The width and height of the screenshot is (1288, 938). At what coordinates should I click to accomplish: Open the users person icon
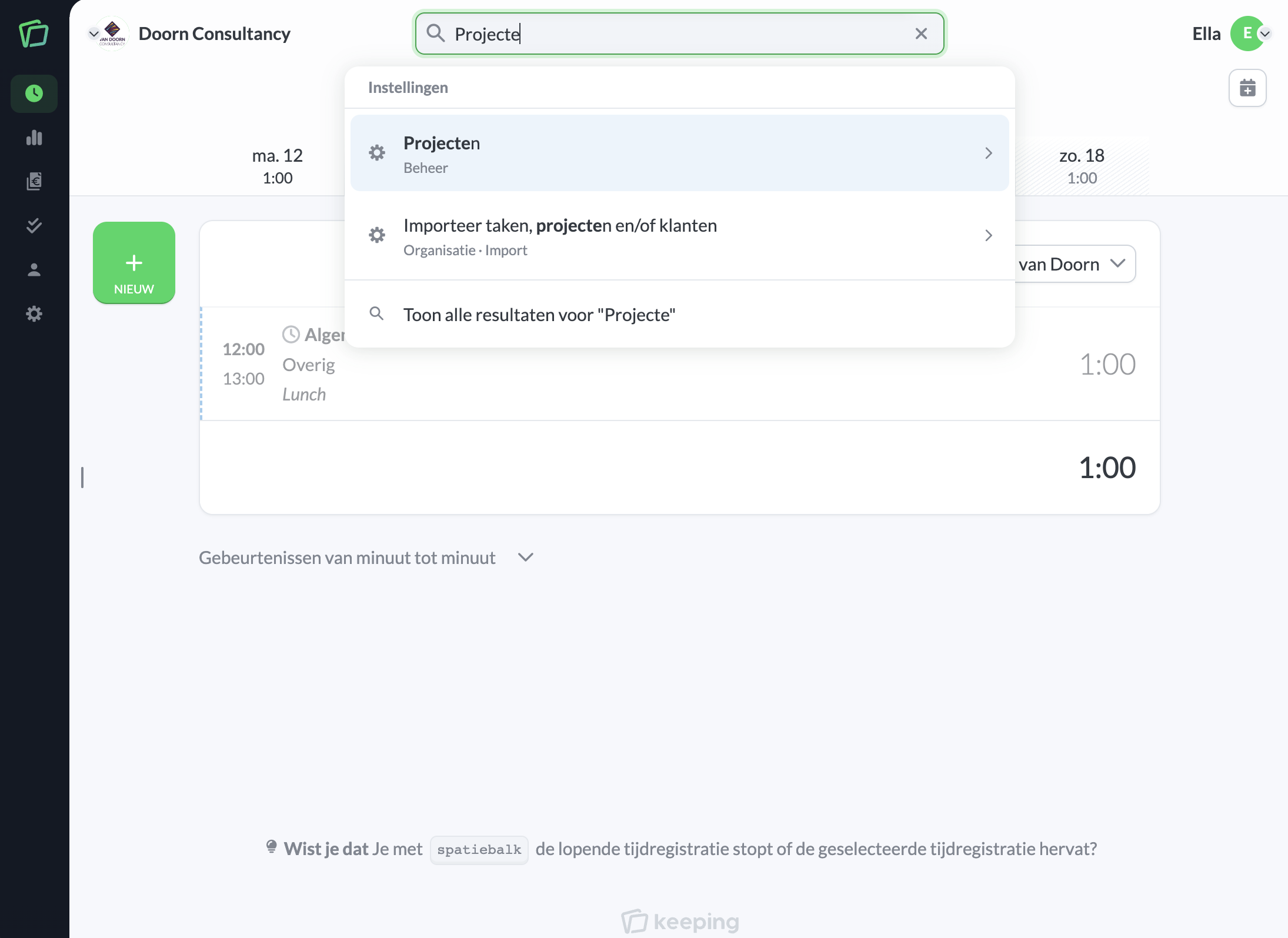pyautogui.click(x=34, y=269)
